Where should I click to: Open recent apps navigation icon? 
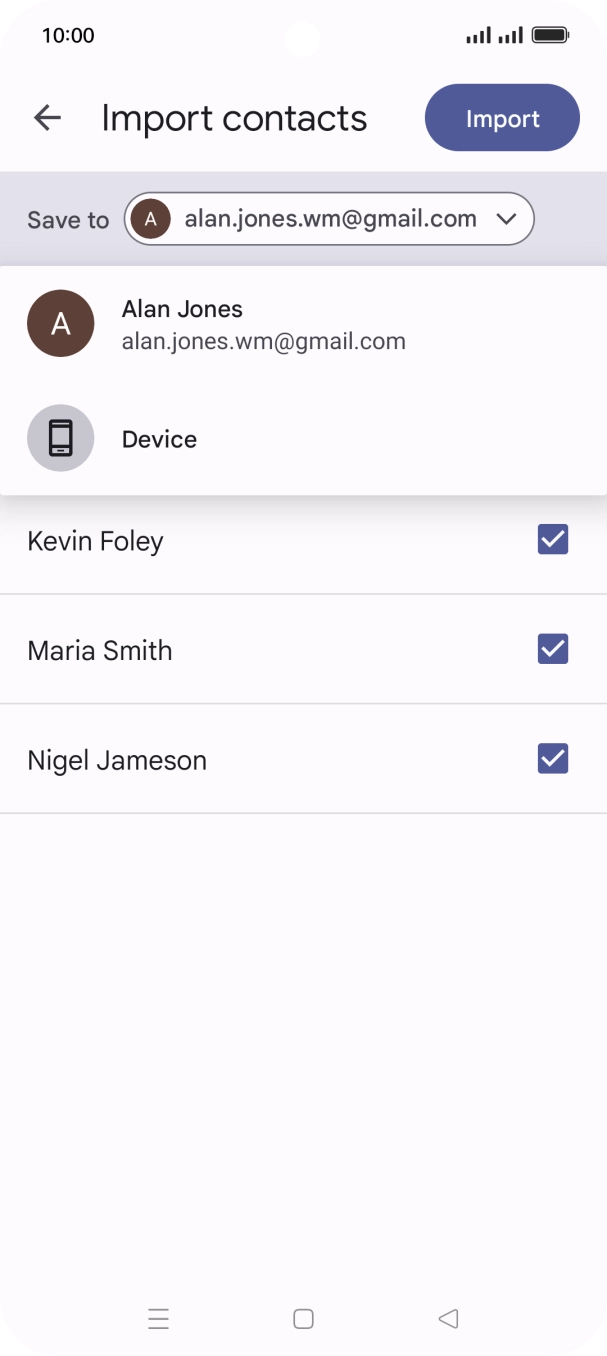[x=158, y=1319]
